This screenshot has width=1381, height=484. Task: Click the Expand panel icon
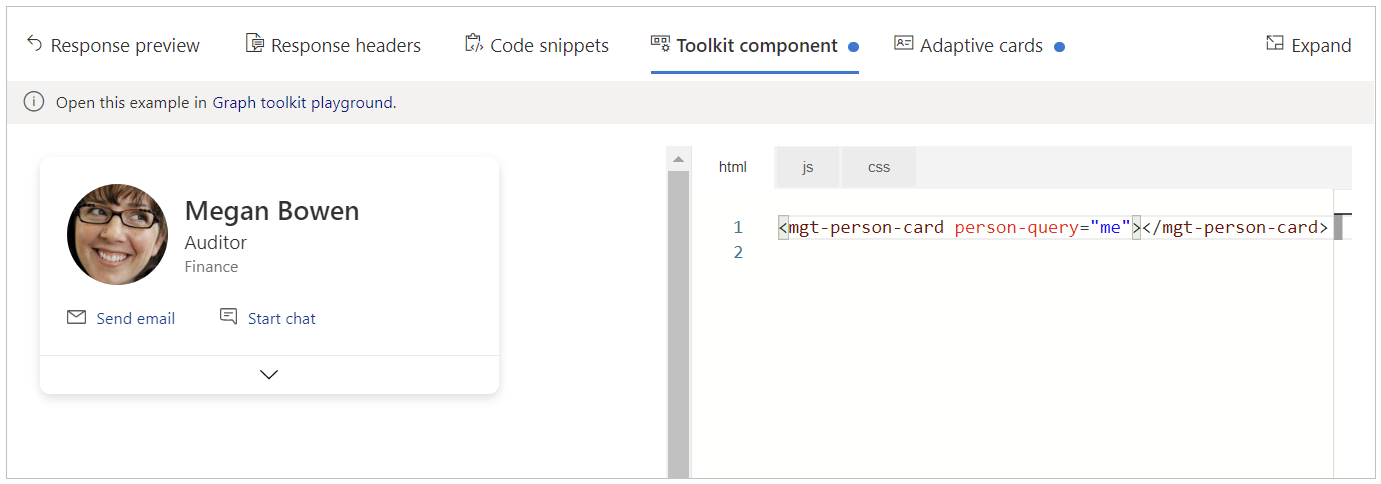click(x=1274, y=44)
